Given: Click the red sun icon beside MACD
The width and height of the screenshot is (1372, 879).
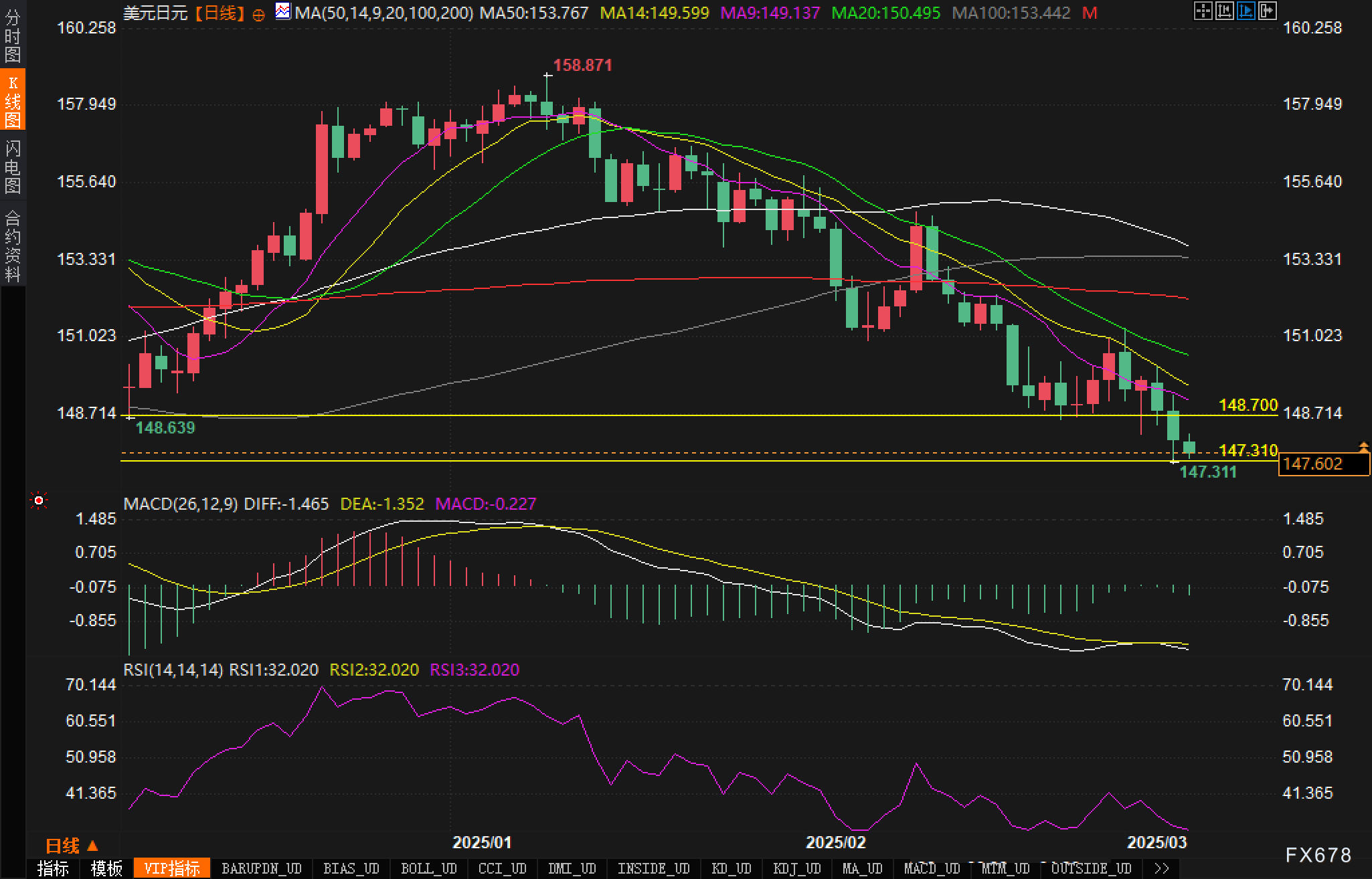Looking at the screenshot, I should point(39,500).
